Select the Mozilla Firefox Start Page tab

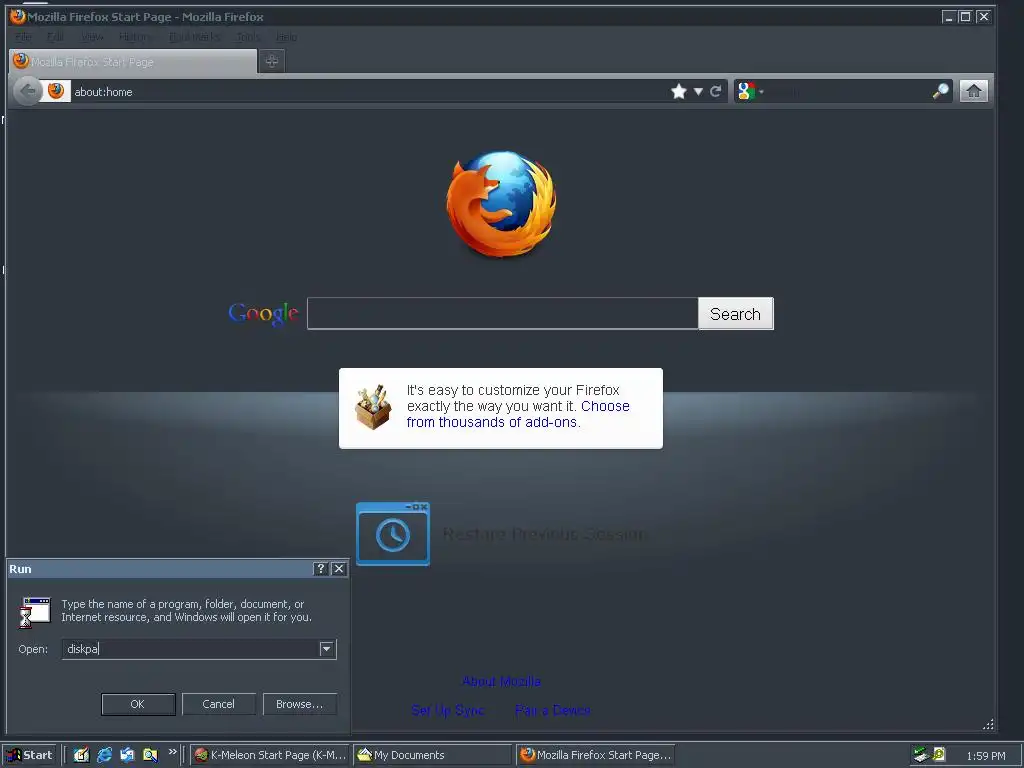(x=133, y=61)
